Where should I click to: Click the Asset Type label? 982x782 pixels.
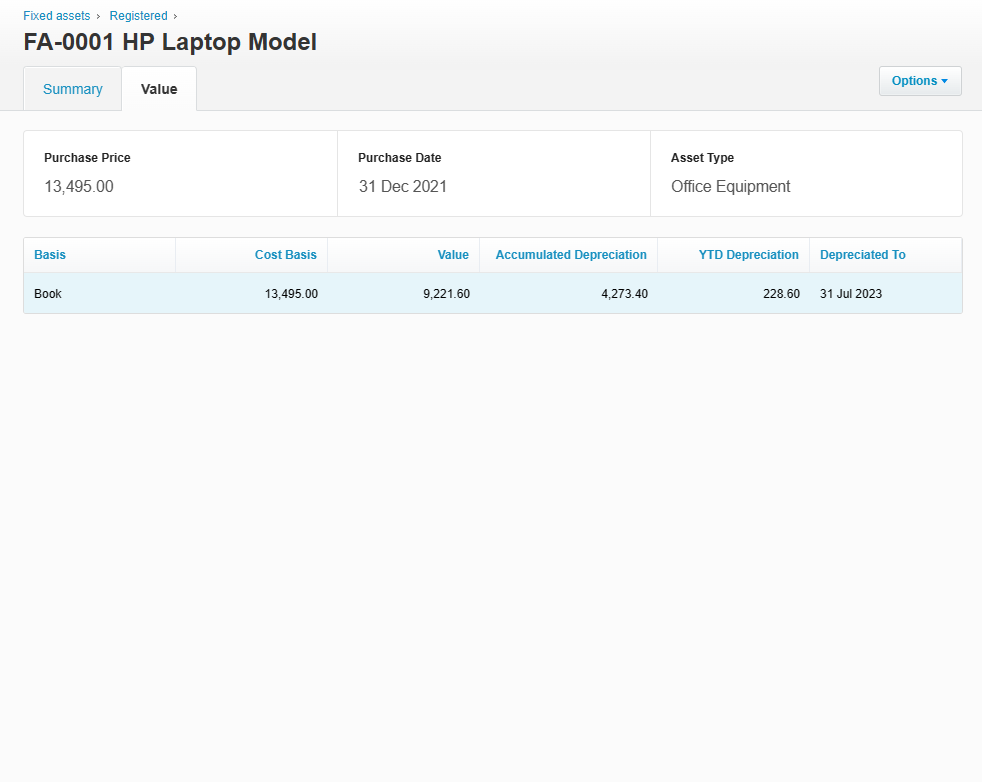coord(702,158)
